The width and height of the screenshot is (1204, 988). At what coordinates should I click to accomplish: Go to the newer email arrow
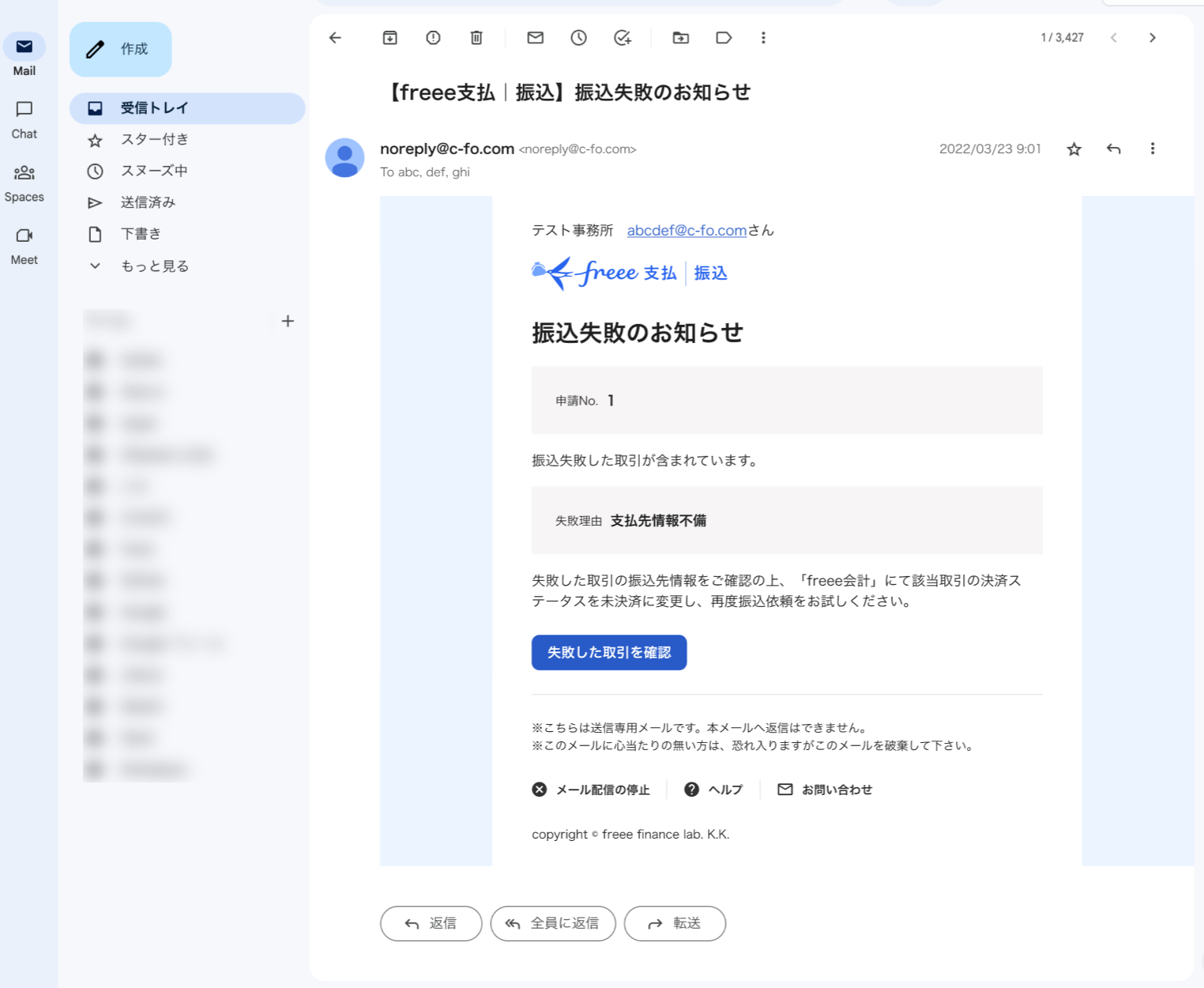click(x=1114, y=37)
